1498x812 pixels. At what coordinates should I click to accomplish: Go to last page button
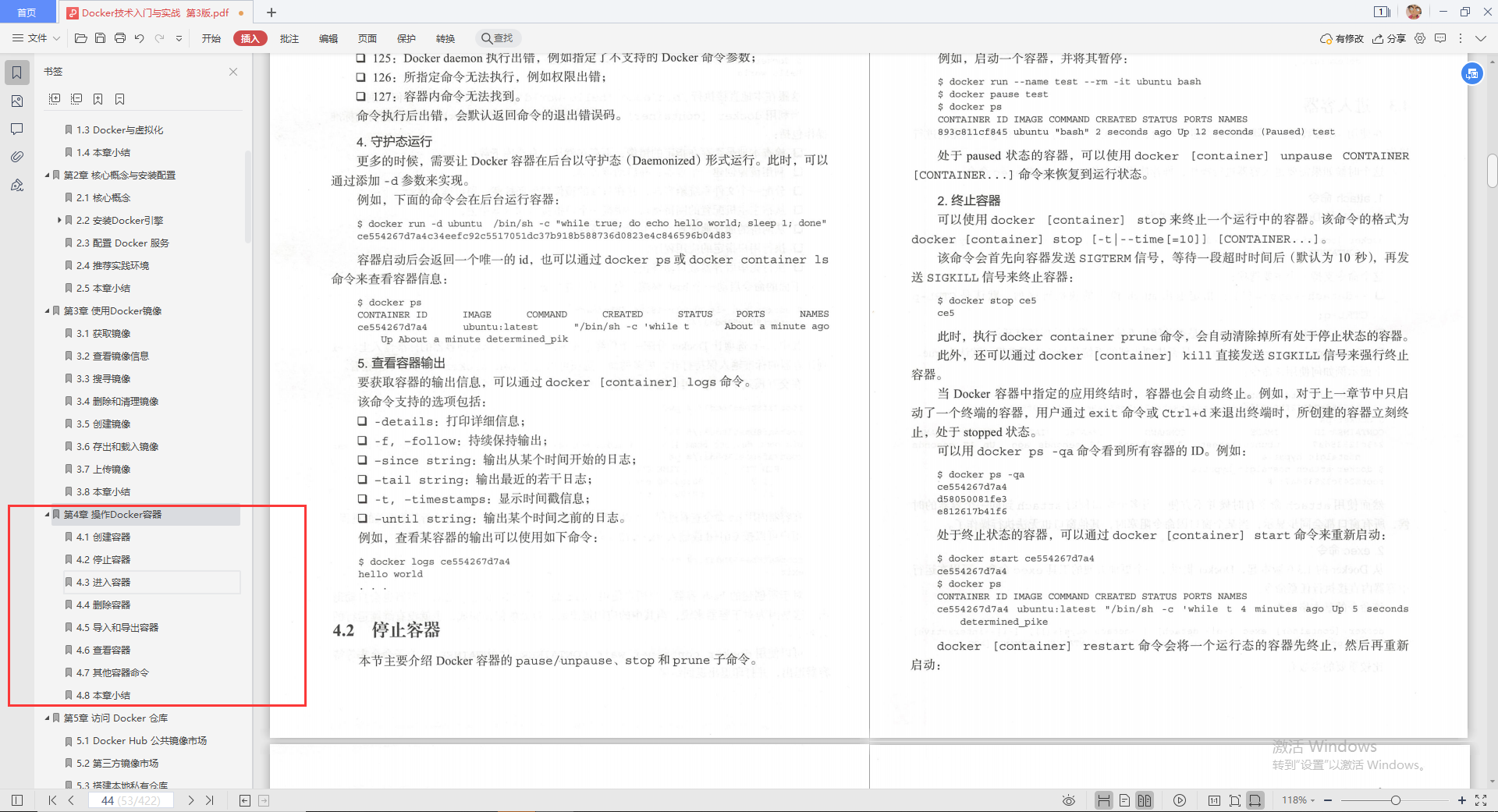[209, 800]
